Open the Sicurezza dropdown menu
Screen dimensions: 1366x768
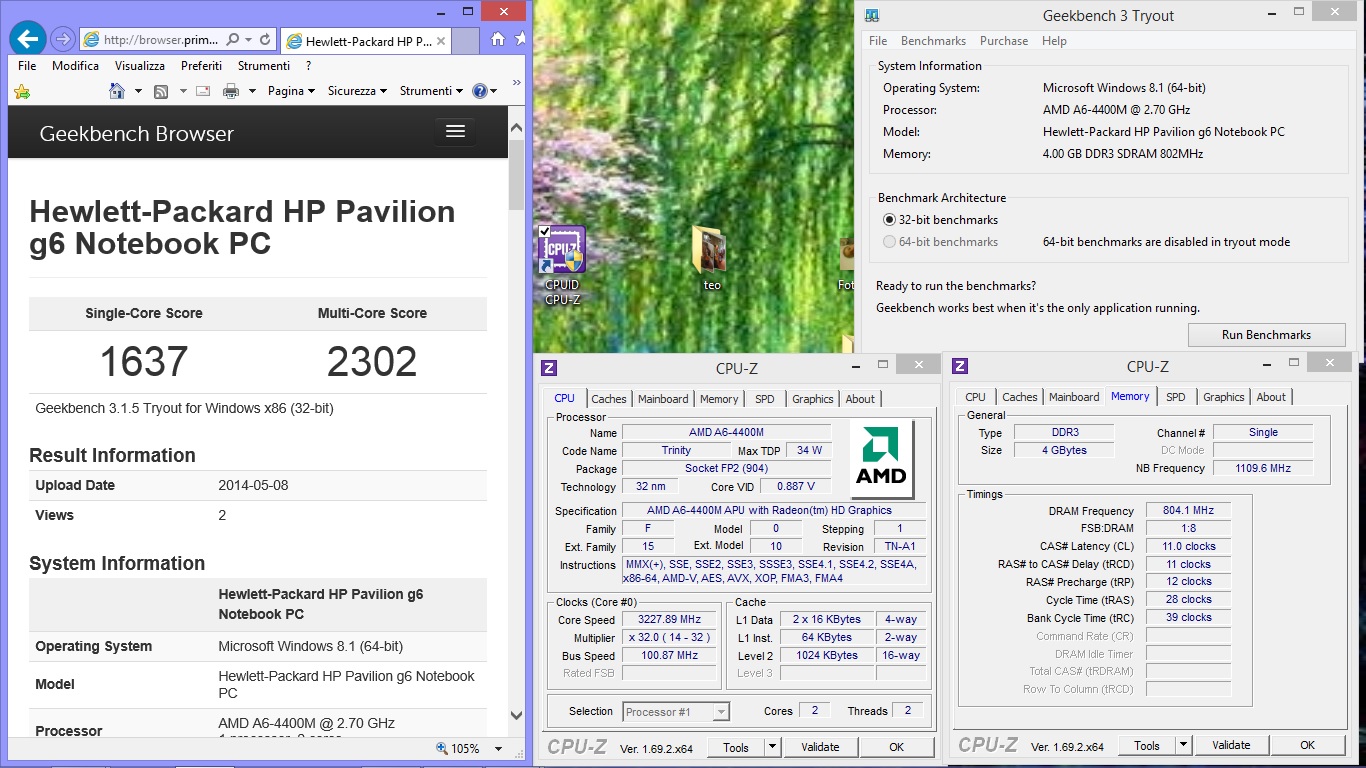(x=357, y=91)
